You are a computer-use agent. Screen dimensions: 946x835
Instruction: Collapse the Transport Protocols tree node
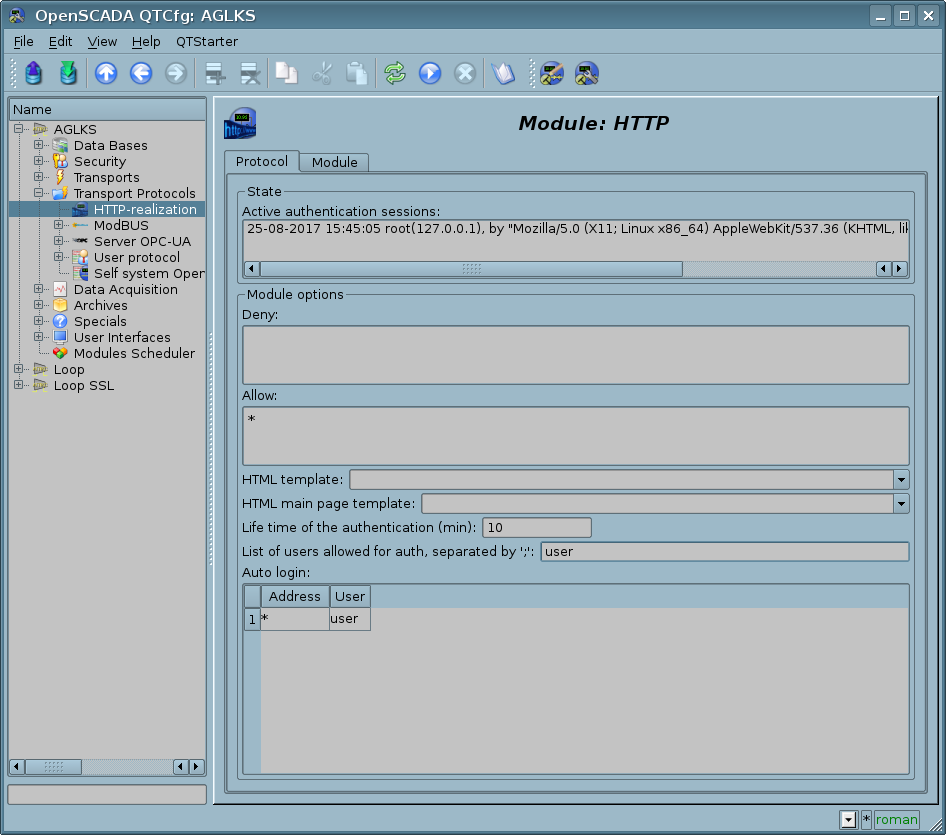pyautogui.click(x=38, y=193)
